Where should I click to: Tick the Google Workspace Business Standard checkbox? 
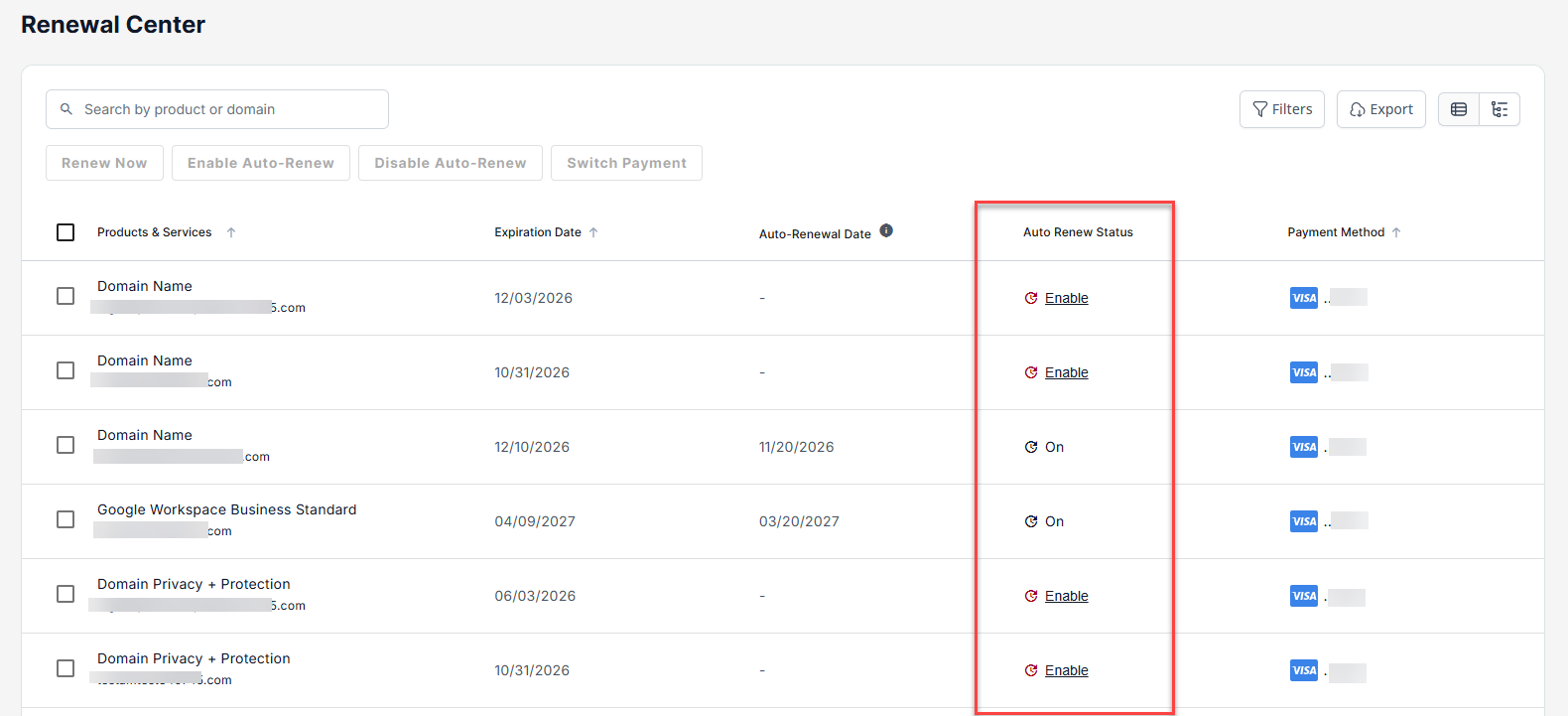[x=65, y=519]
